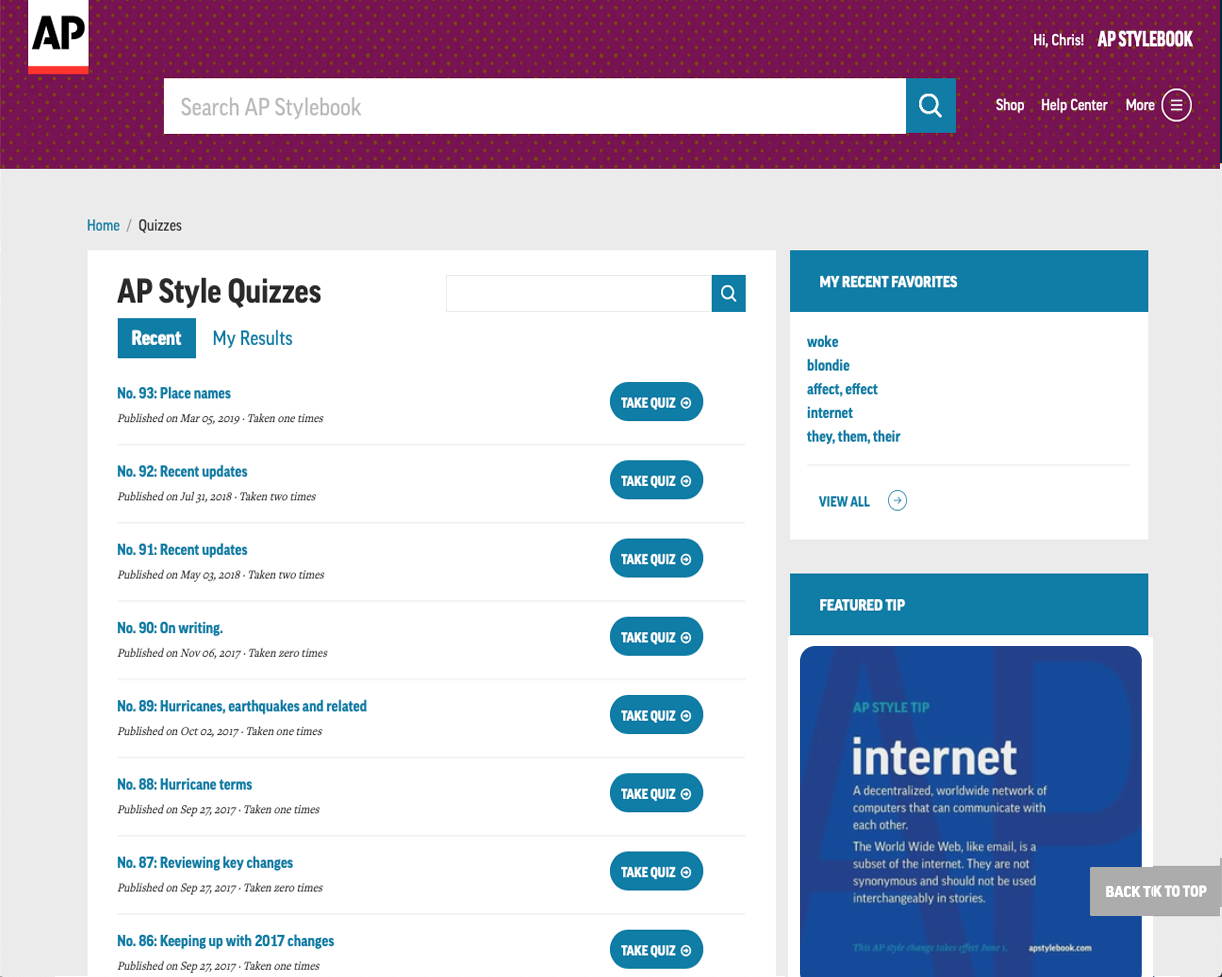Image resolution: width=1222 pixels, height=977 pixels.
Task: Take quiz No. 86 Keeping up with 2017 changes
Action: tap(656, 949)
